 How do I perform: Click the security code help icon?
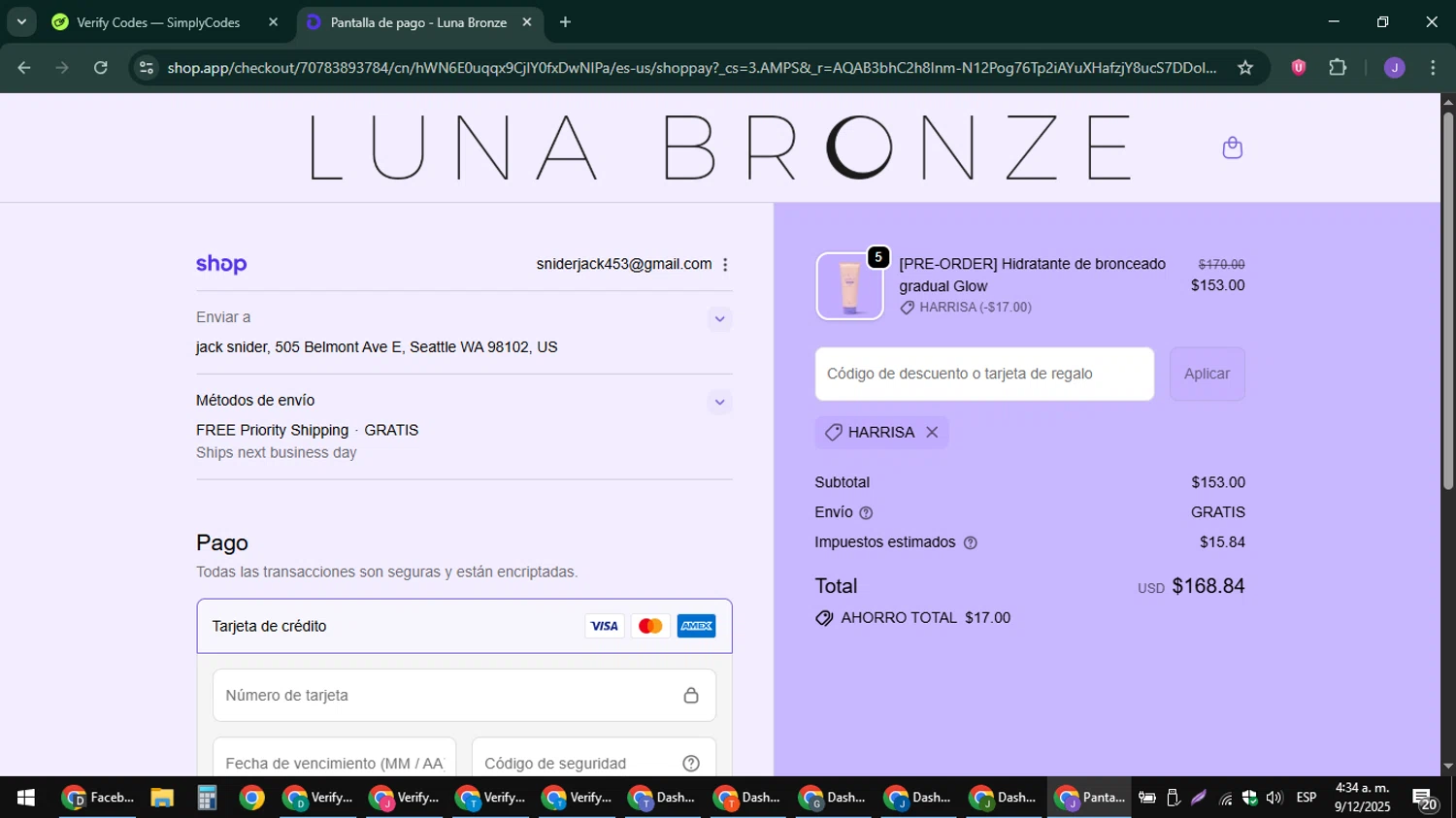coord(691,764)
